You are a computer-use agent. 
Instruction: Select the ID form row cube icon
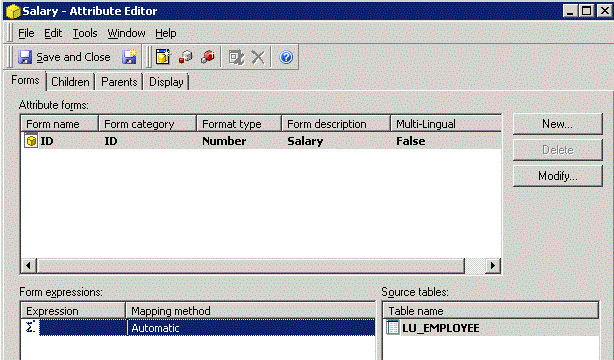pos(31,141)
